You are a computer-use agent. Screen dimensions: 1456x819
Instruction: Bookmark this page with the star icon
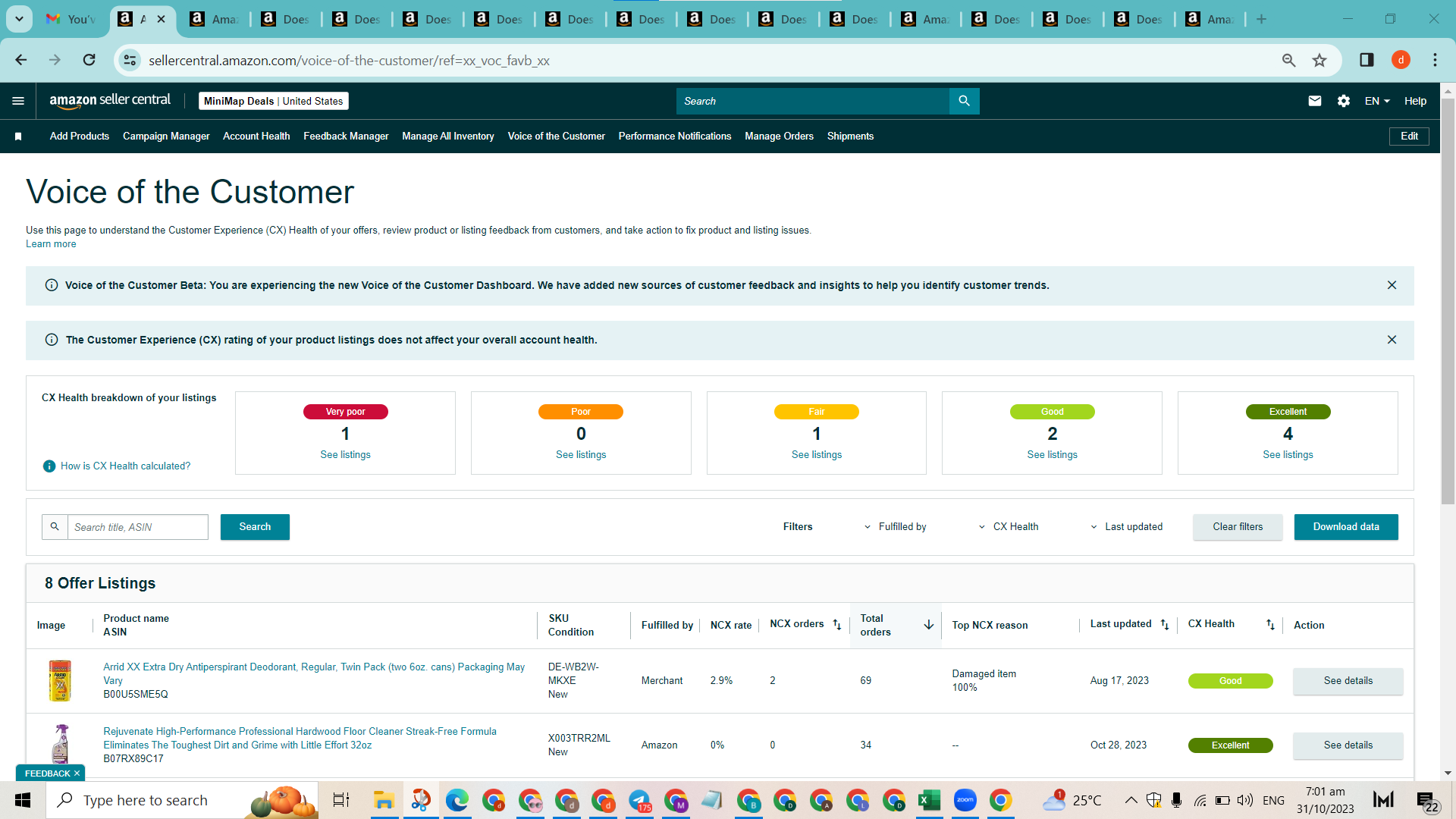point(1319,60)
